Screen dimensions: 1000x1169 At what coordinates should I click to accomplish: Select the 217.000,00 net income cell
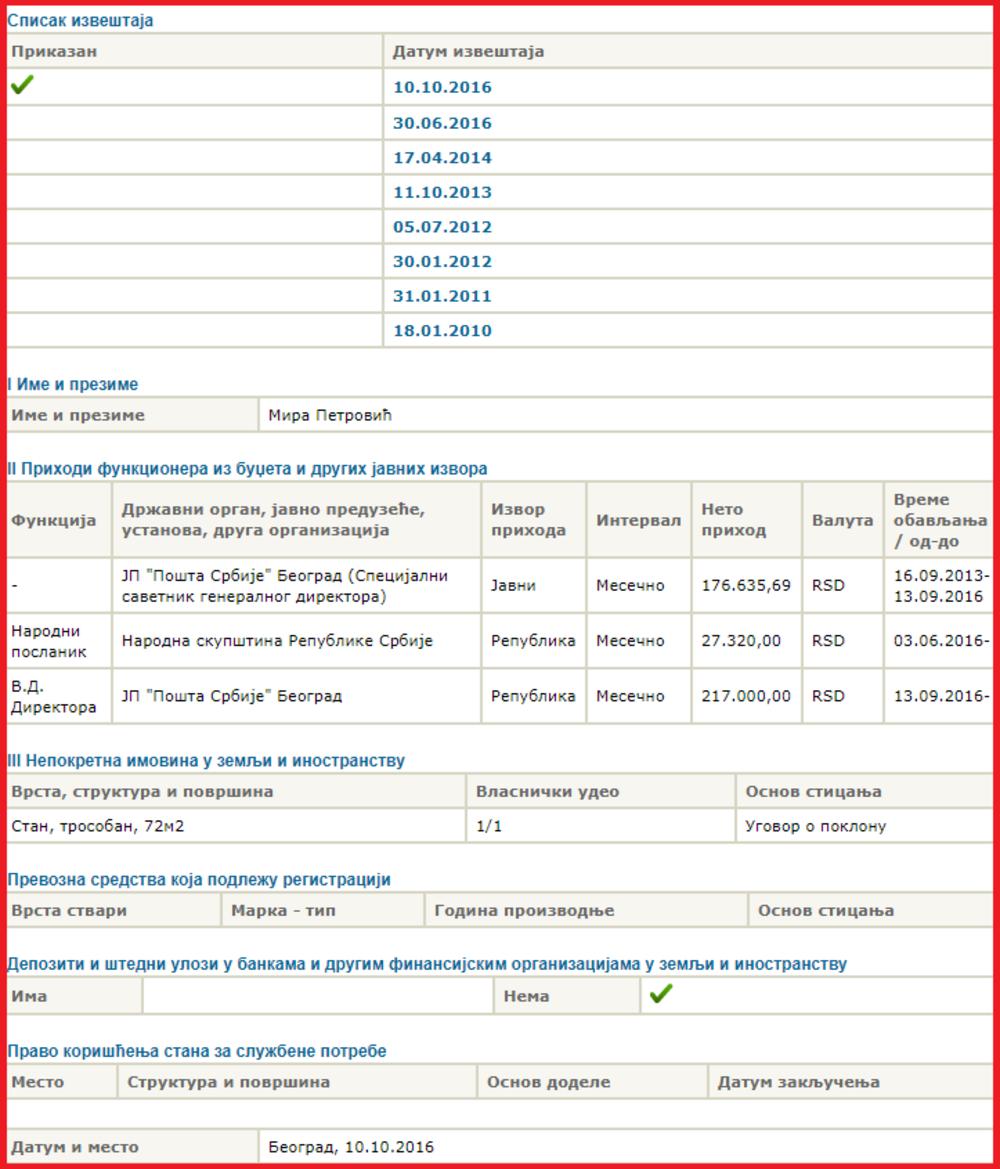746,696
